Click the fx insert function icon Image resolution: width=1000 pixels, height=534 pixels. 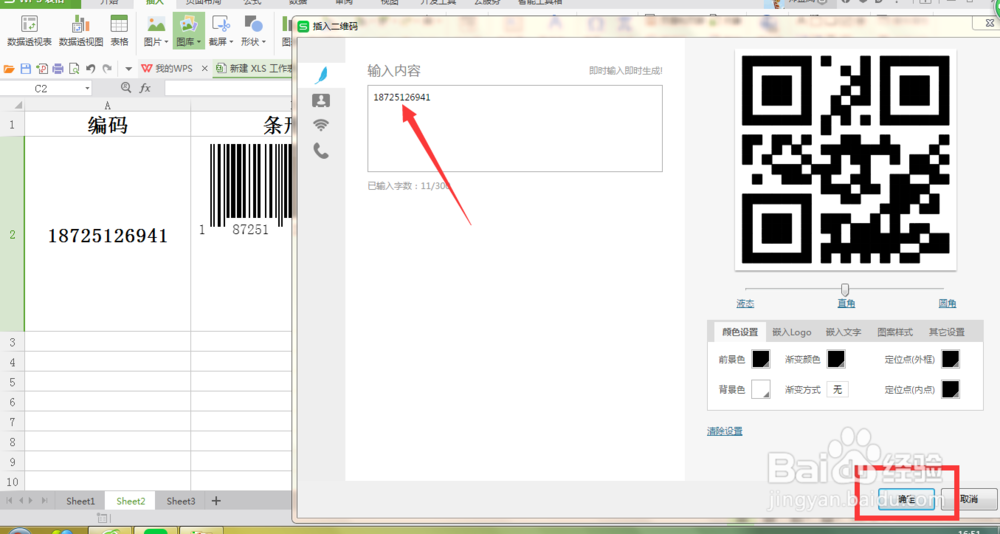pyautogui.click(x=145, y=88)
